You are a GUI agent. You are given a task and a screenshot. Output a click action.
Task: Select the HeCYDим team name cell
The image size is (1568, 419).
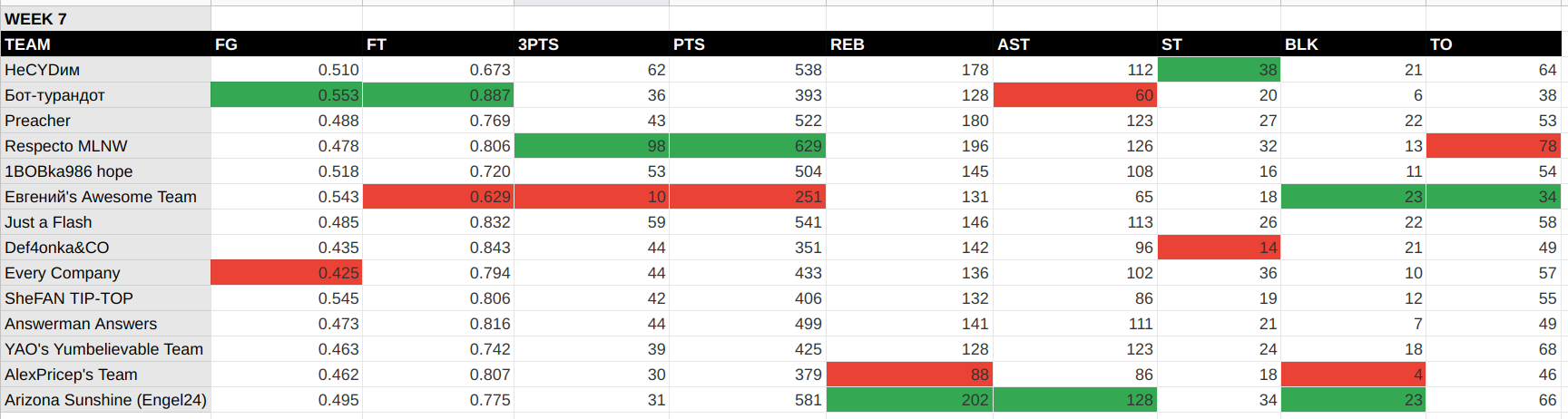point(105,70)
